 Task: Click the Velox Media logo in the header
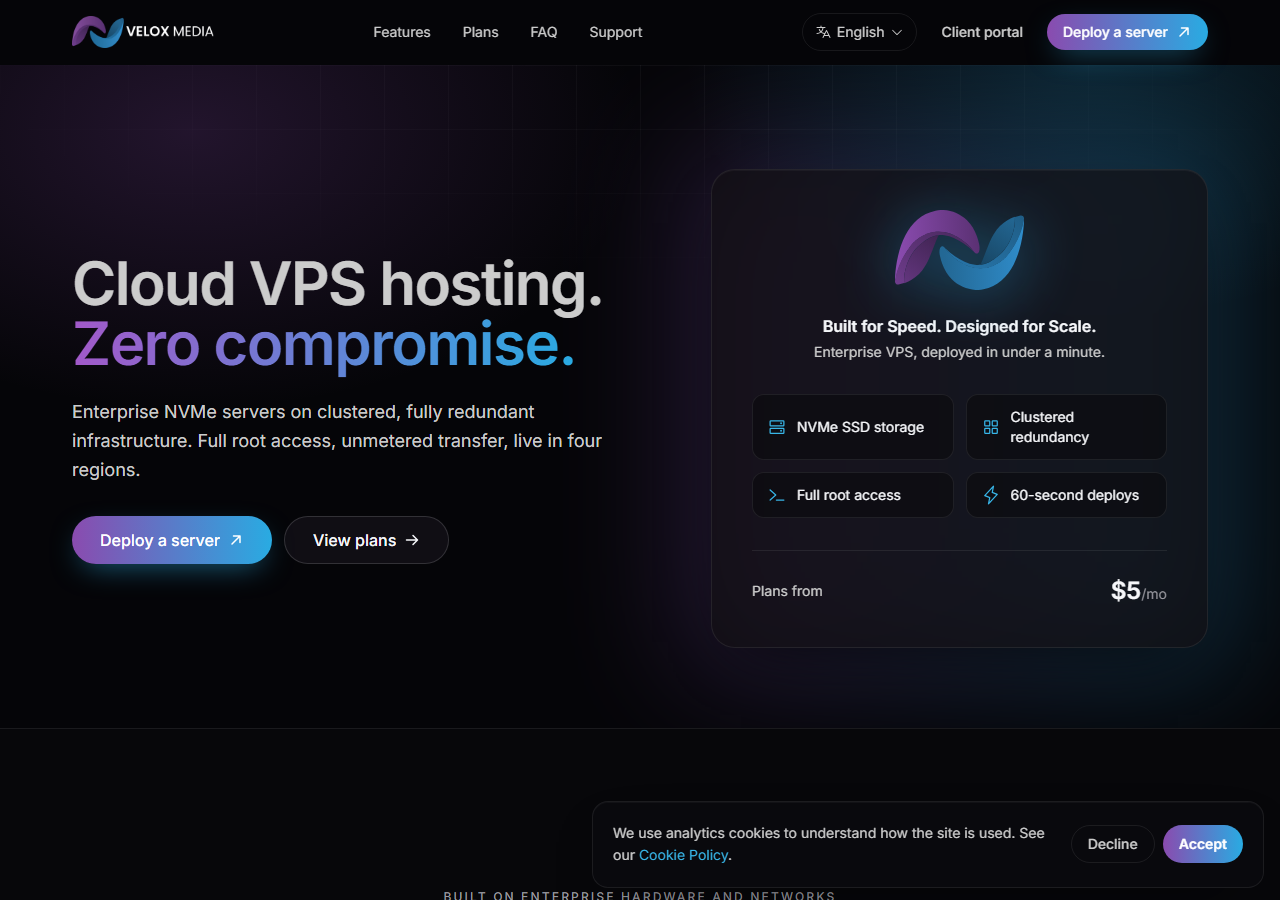[143, 32]
